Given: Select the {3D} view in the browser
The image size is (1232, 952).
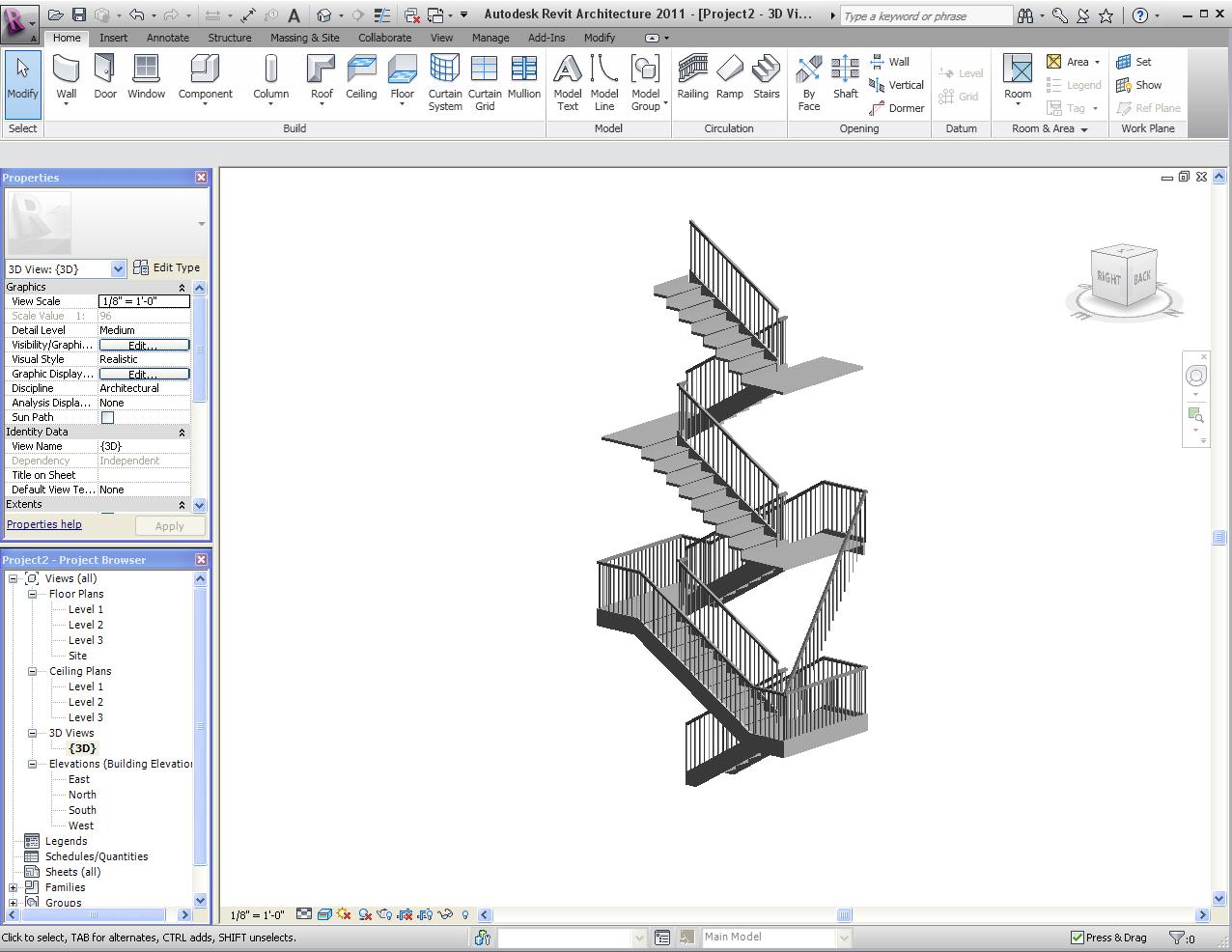Looking at the screenshot, I should (x=82, y=748).
